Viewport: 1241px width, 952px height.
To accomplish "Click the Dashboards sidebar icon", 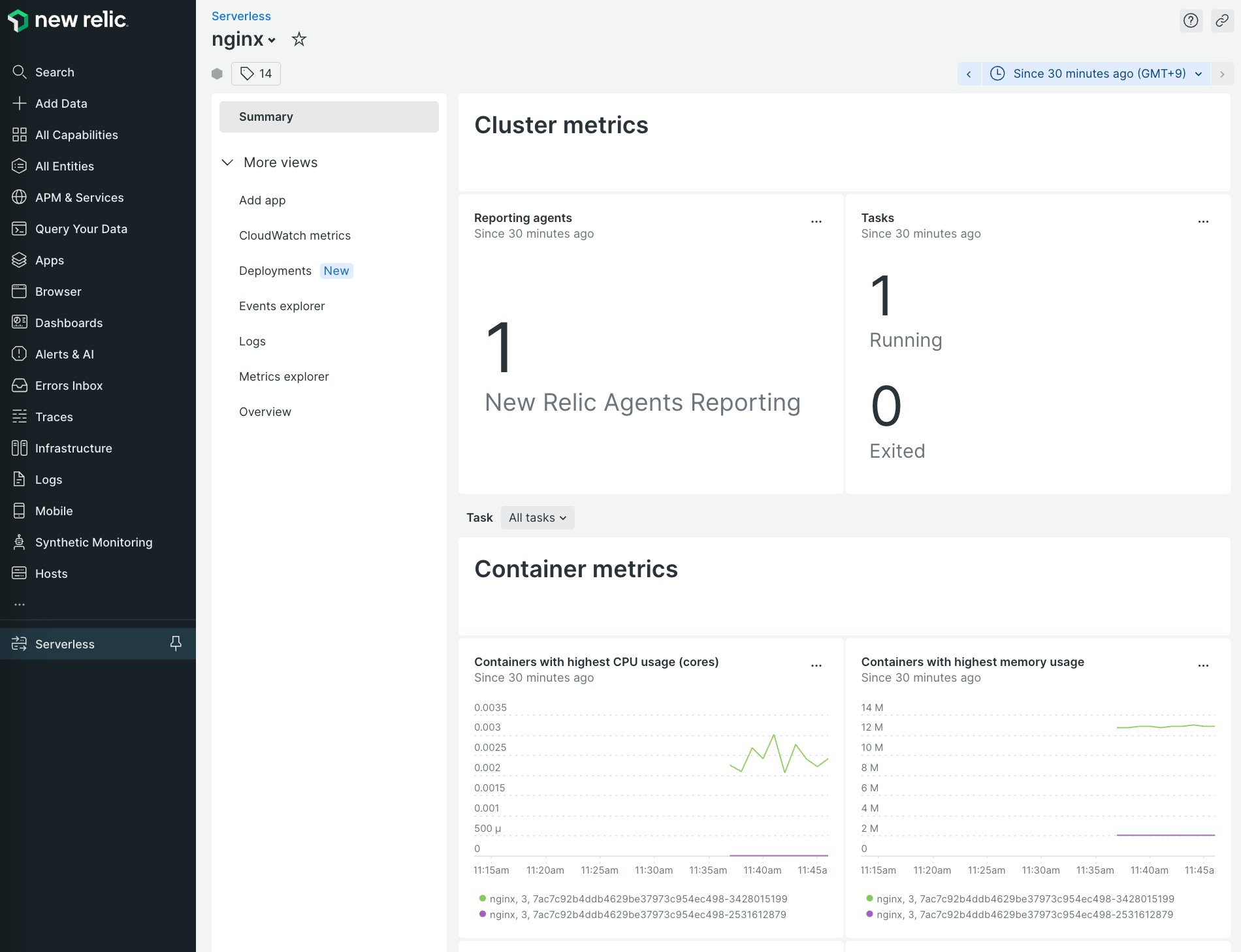I will click(x=20, y=323).
